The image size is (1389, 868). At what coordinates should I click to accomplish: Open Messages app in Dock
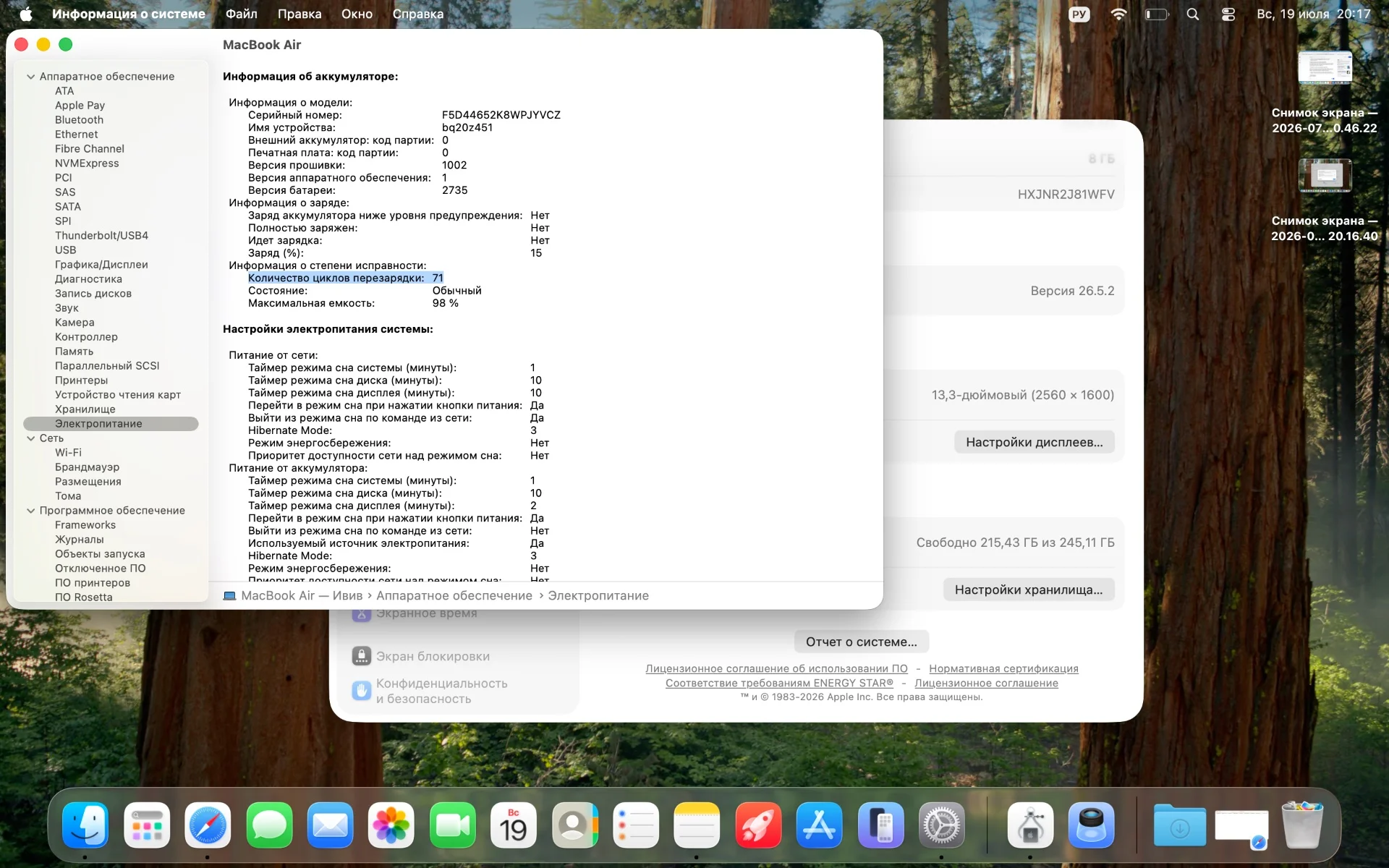(x=269, y=825)
